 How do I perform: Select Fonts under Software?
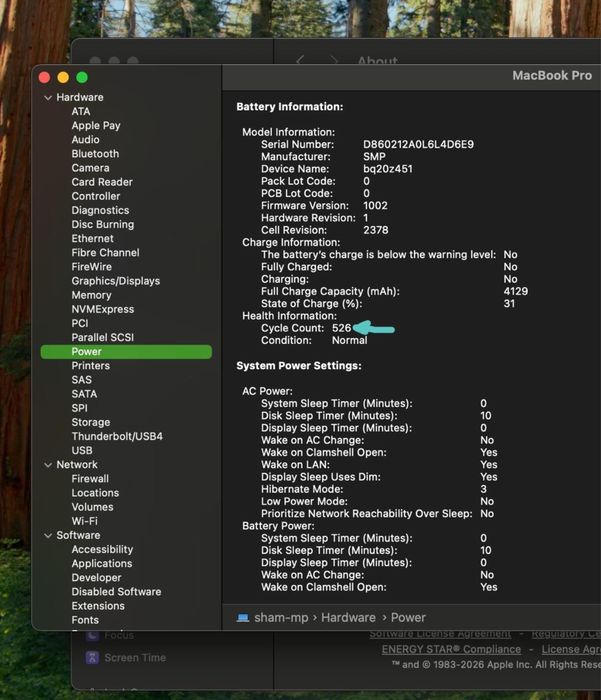85,620
